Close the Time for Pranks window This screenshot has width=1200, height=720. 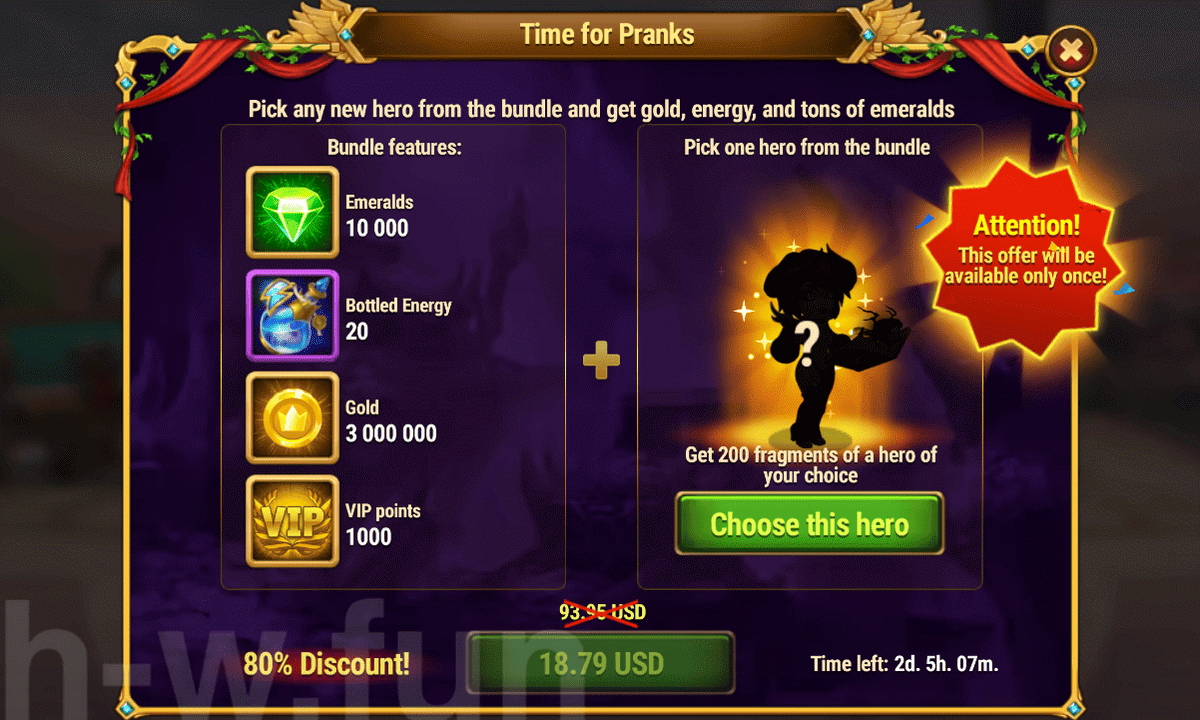(1071, 49)
